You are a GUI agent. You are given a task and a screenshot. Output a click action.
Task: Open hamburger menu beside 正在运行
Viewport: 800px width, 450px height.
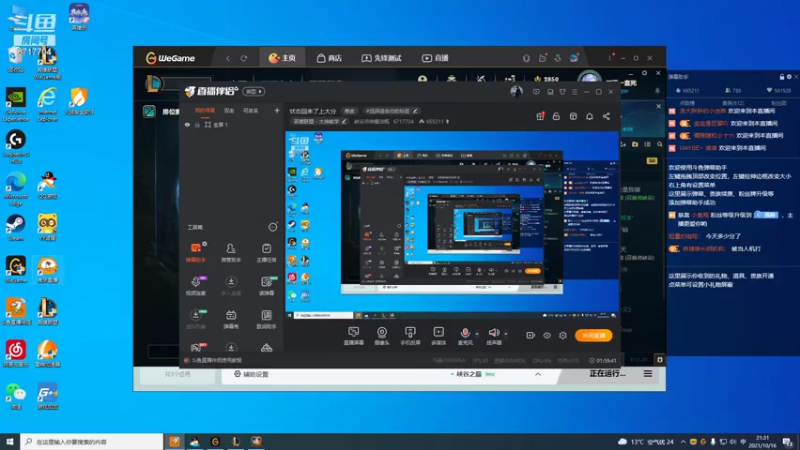click(x=647, y=374)
